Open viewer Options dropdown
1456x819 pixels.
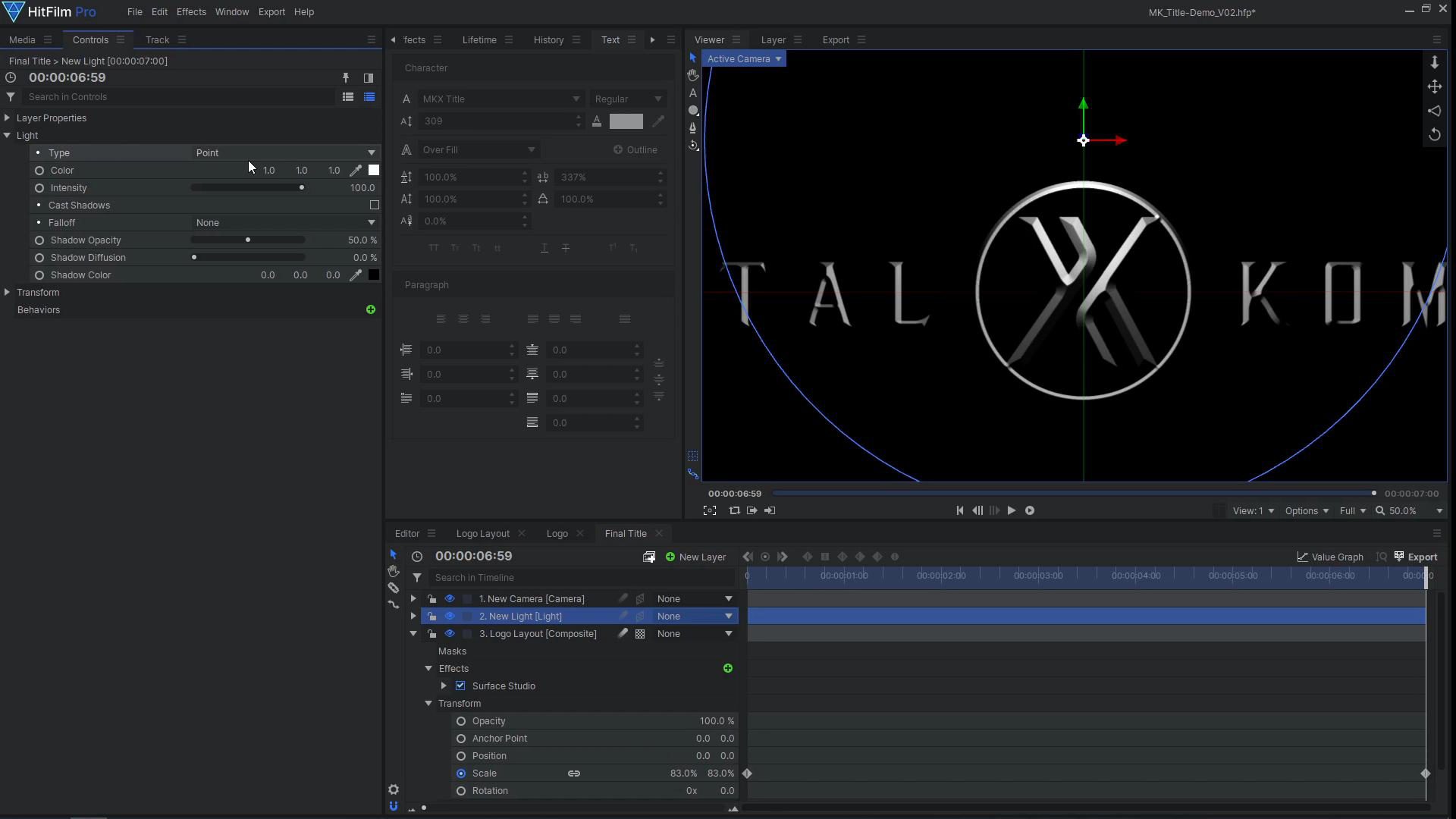[x=1307, y=511]
